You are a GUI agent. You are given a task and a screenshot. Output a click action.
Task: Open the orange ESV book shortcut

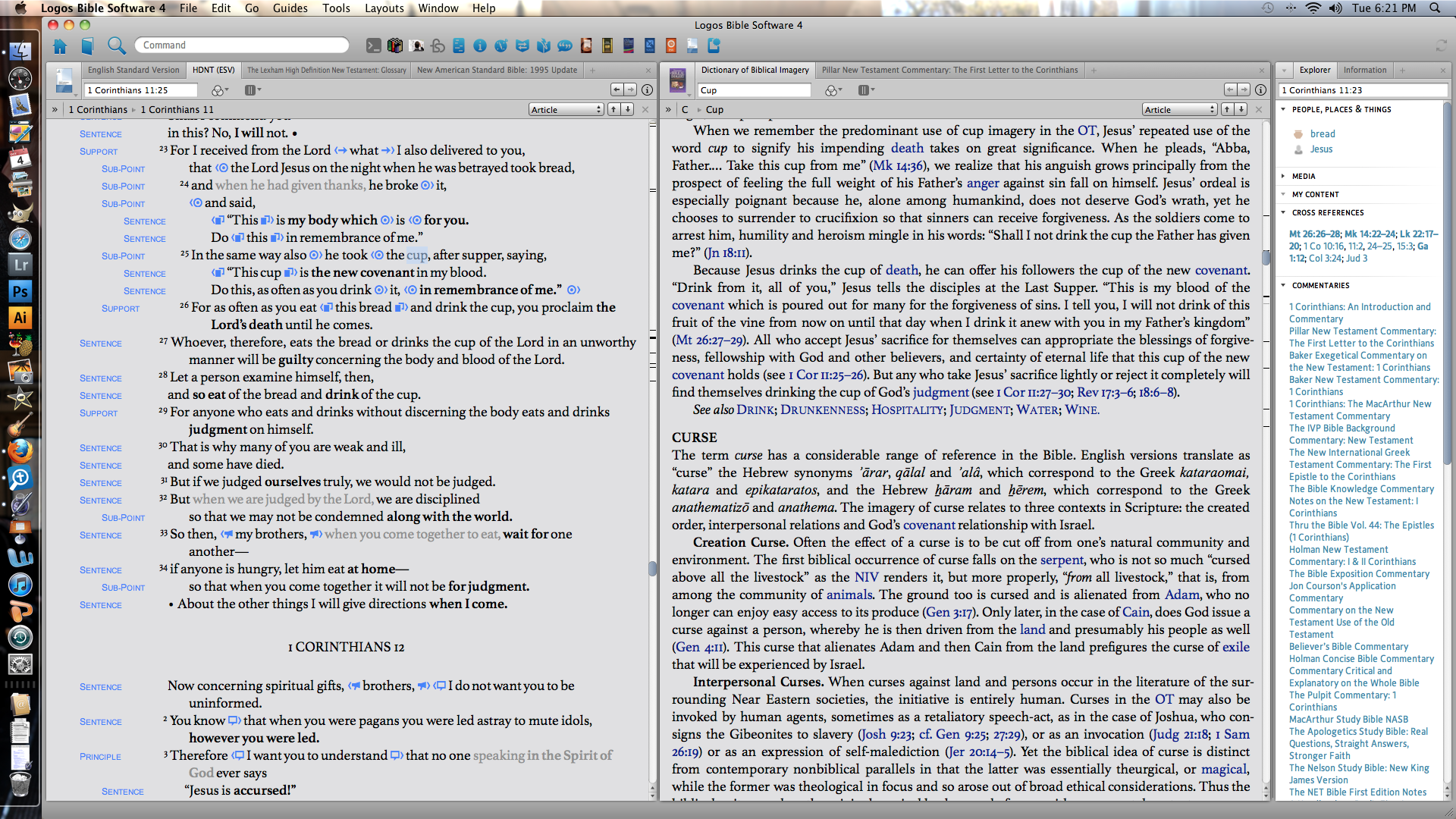[671, 46]
